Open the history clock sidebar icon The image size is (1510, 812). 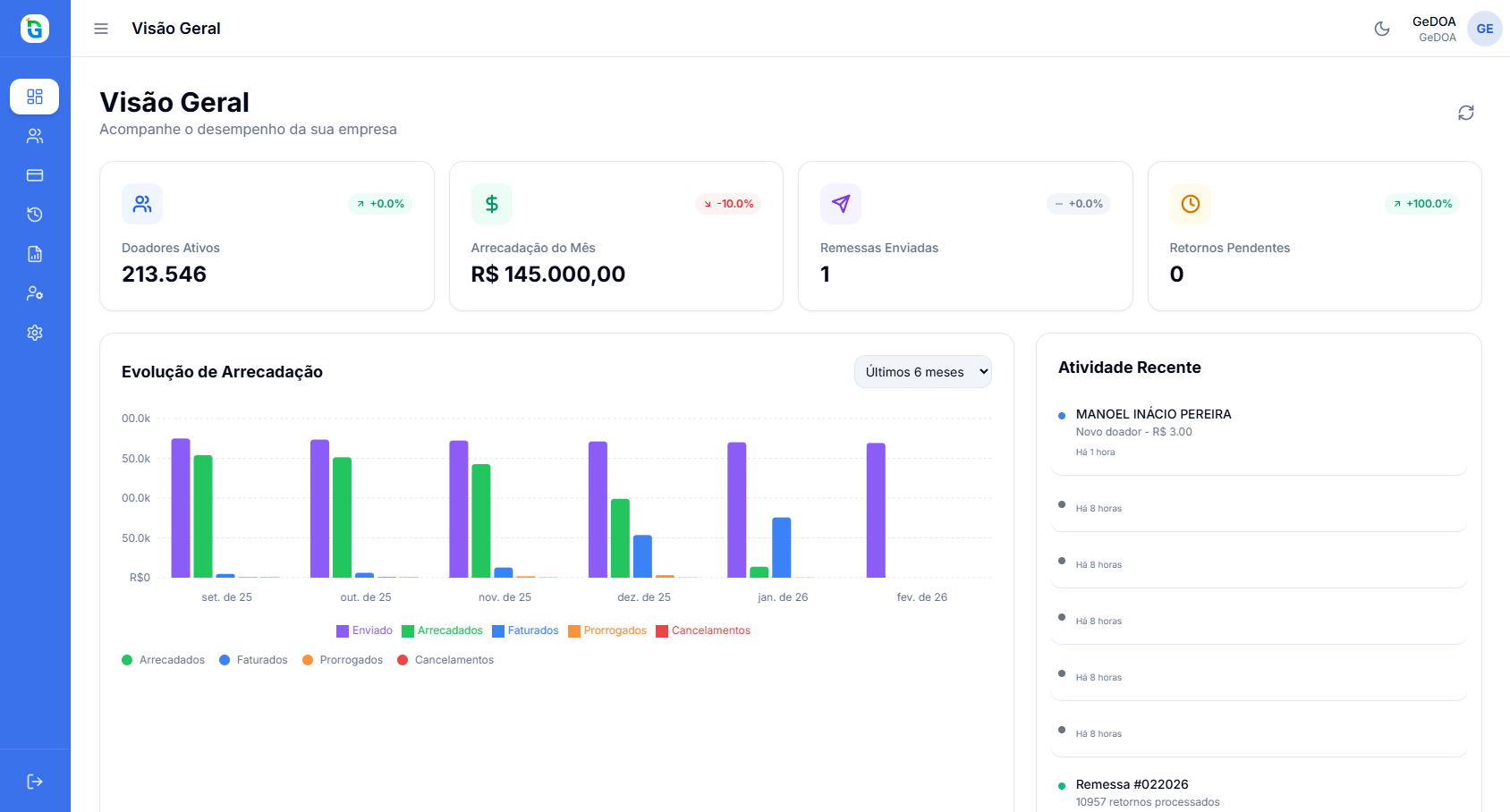(x=35, y=215)
